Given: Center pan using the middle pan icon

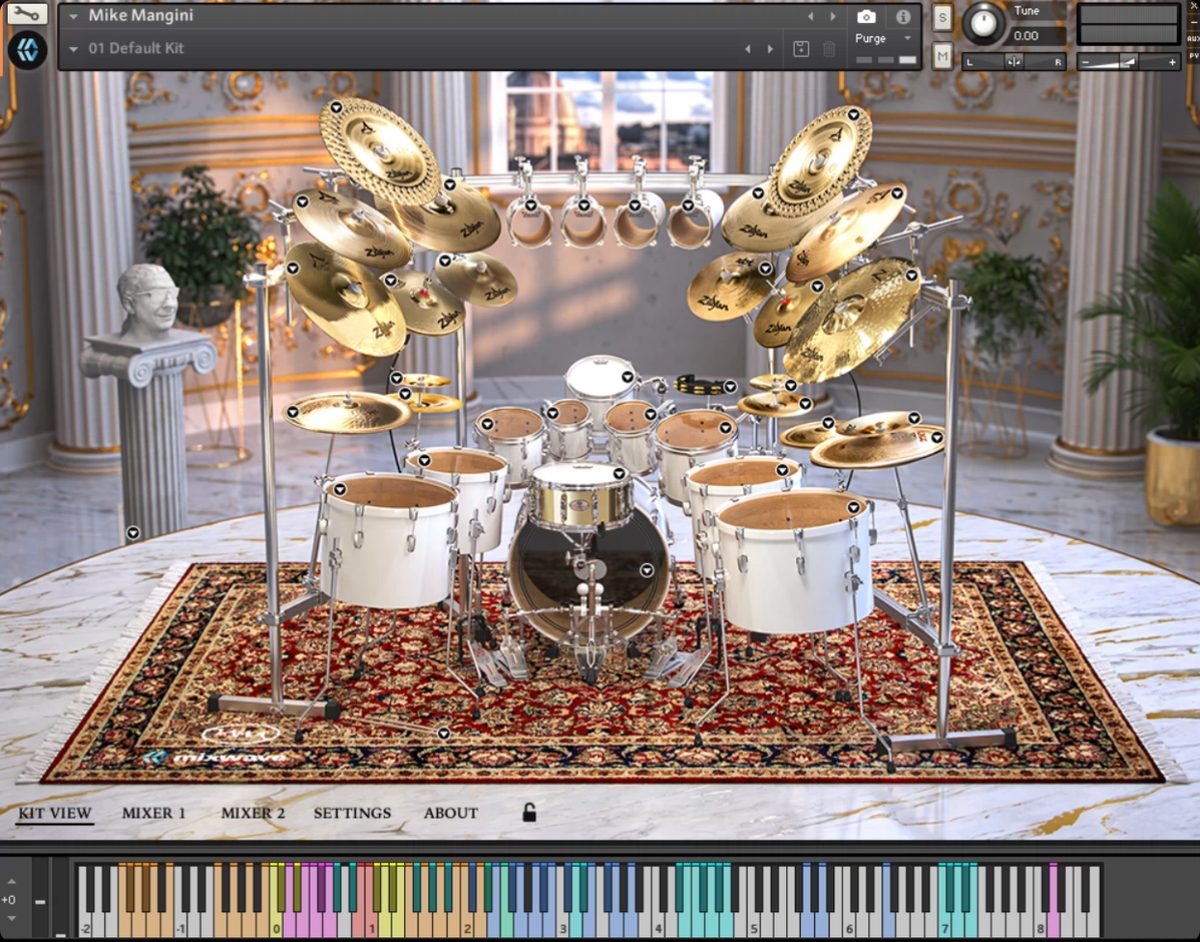Looking at the screenshot, I should click(1014, 62).
